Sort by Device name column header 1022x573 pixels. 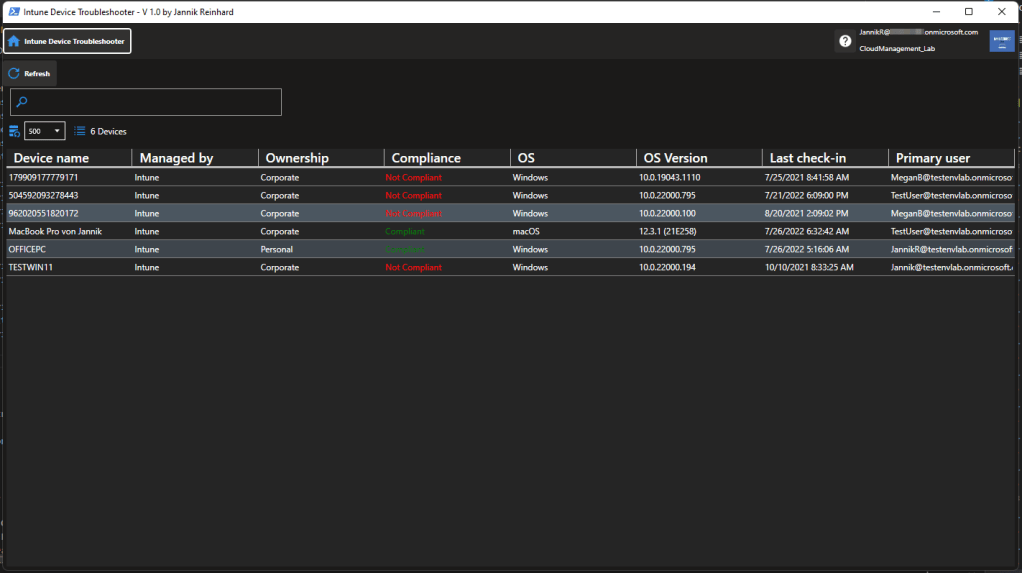pos(51,158)
